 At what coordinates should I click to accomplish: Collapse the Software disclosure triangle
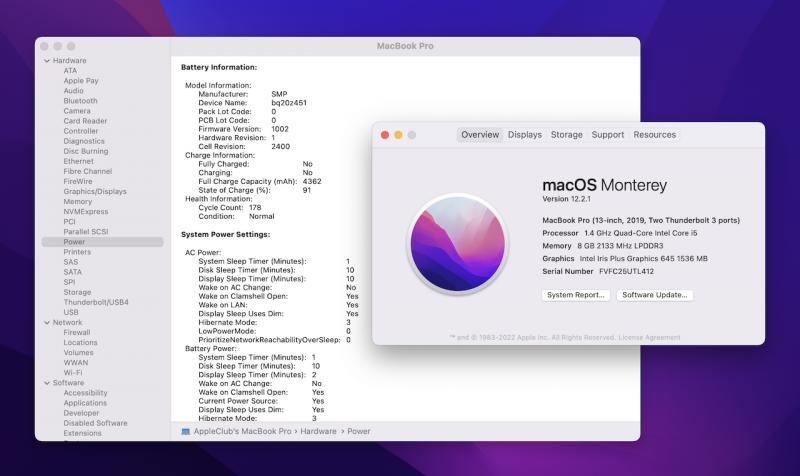tap(46, 383)
